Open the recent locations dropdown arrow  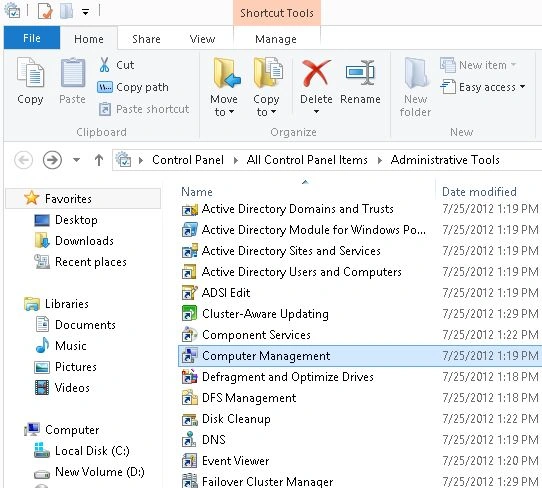76,160
